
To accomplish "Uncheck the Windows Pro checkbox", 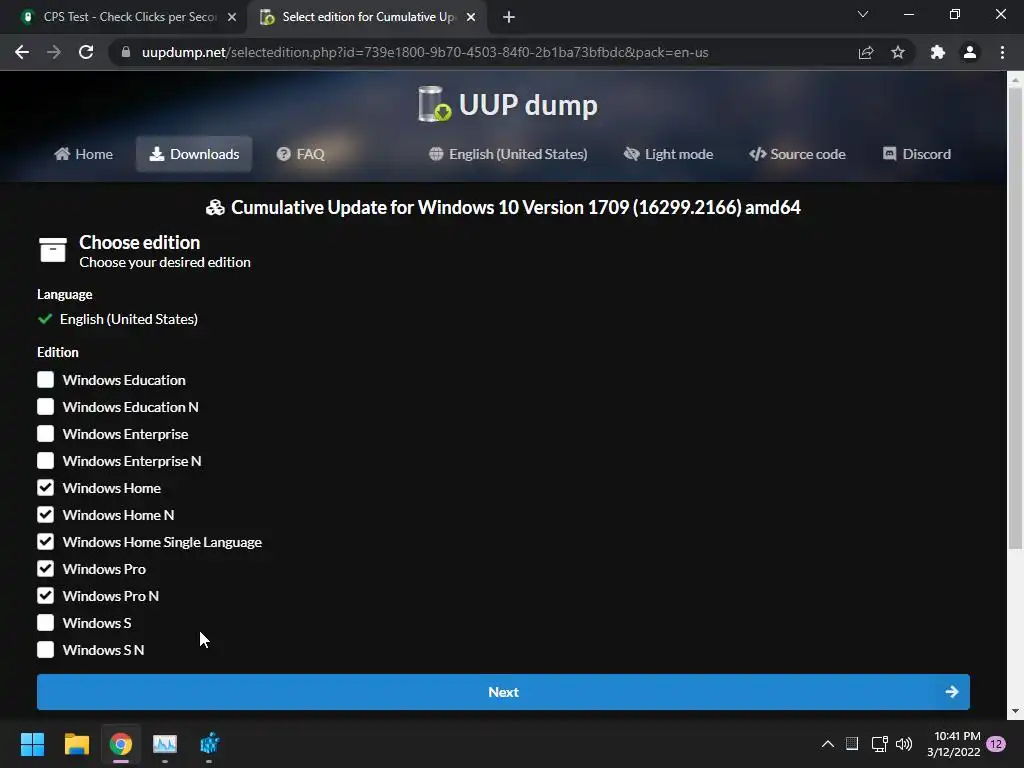I will [45, 568].
